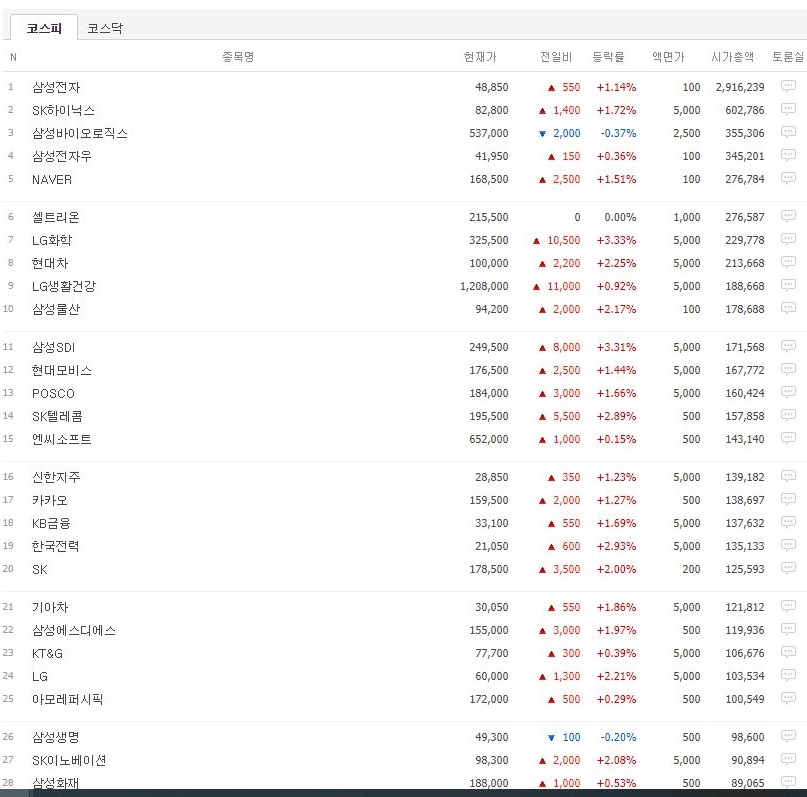Viewport: 807px width, 797px height.
Task: Open the 신한지주 stock link
Action: (x=56, y=477)
